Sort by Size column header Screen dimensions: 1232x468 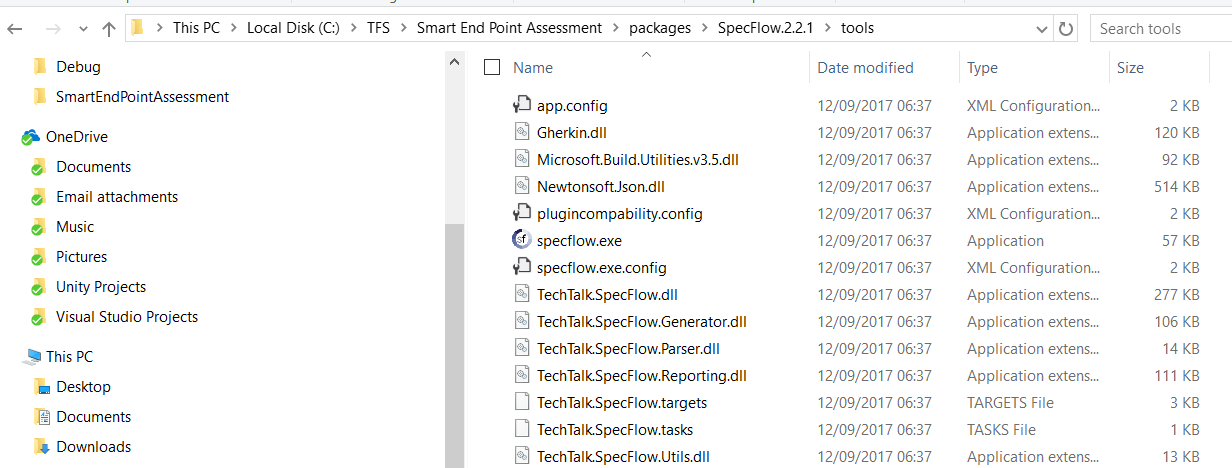(x=1130, y=68)
